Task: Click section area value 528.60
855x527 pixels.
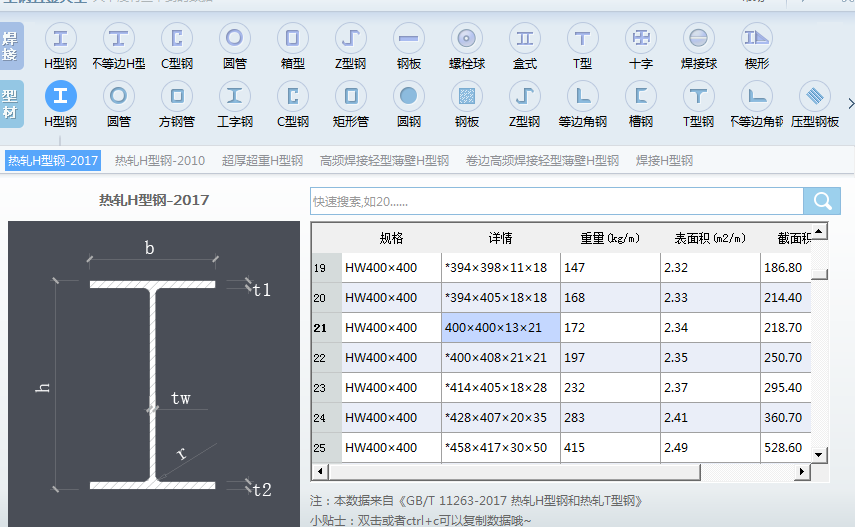Action: pyautogui.click(x=785, y=448)
